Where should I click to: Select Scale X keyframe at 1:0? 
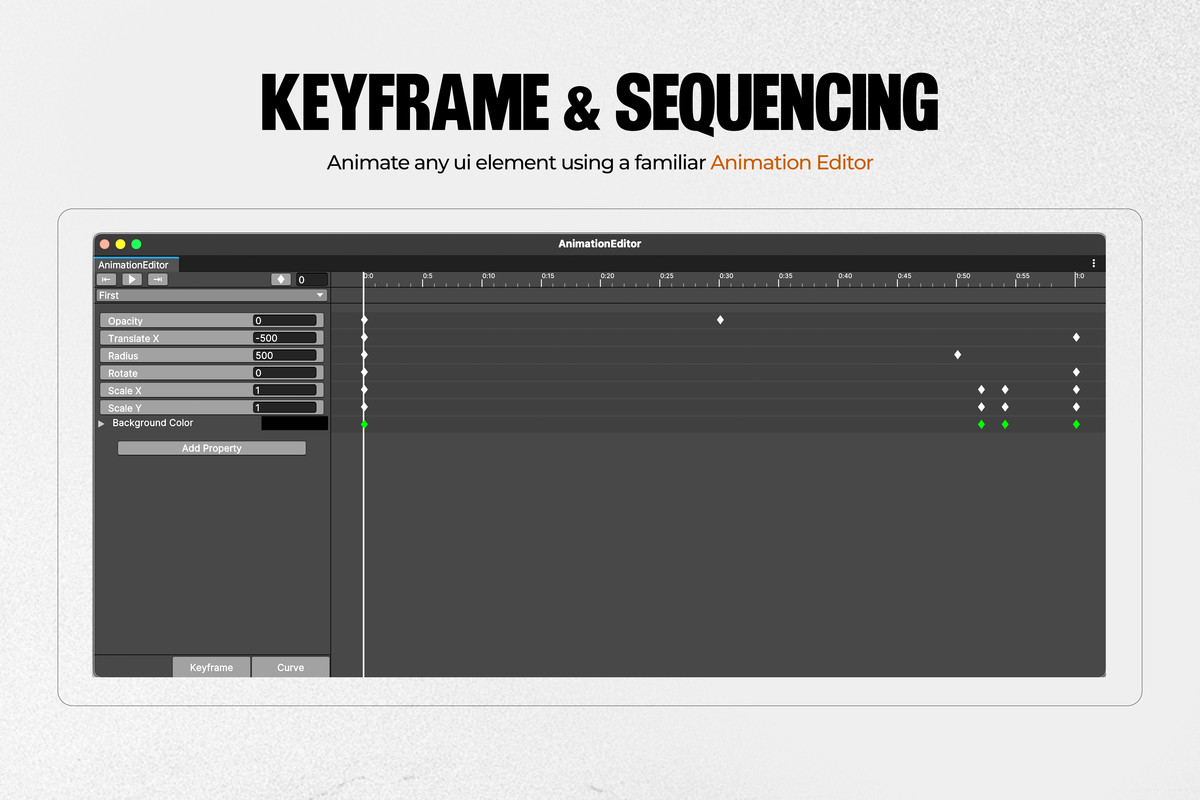click(1076, 389)
